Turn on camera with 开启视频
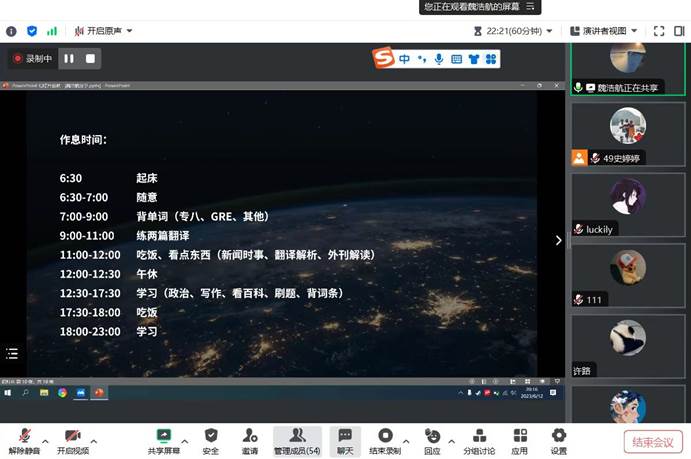 (x=72, y=437)
